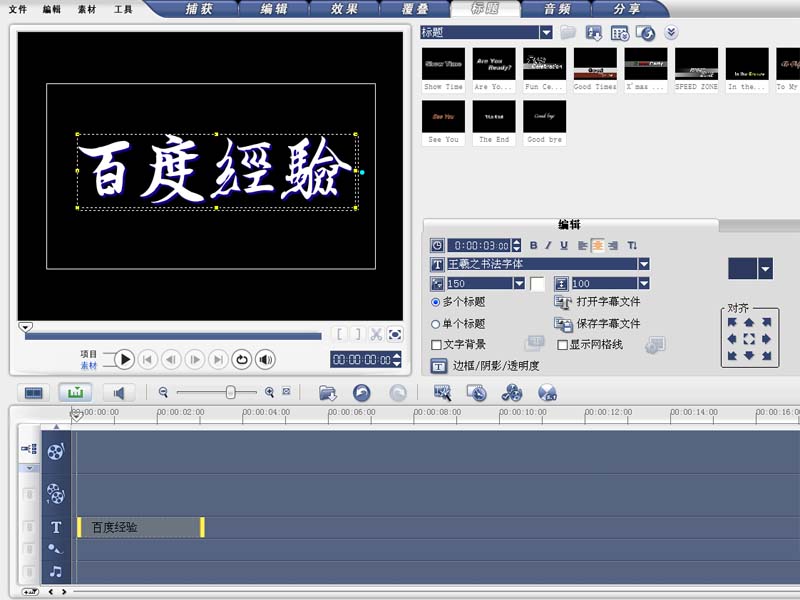The width and height of the screenshot is (800, 600).
Task: Center the title on screen
Action: click(x=749, y=339)
